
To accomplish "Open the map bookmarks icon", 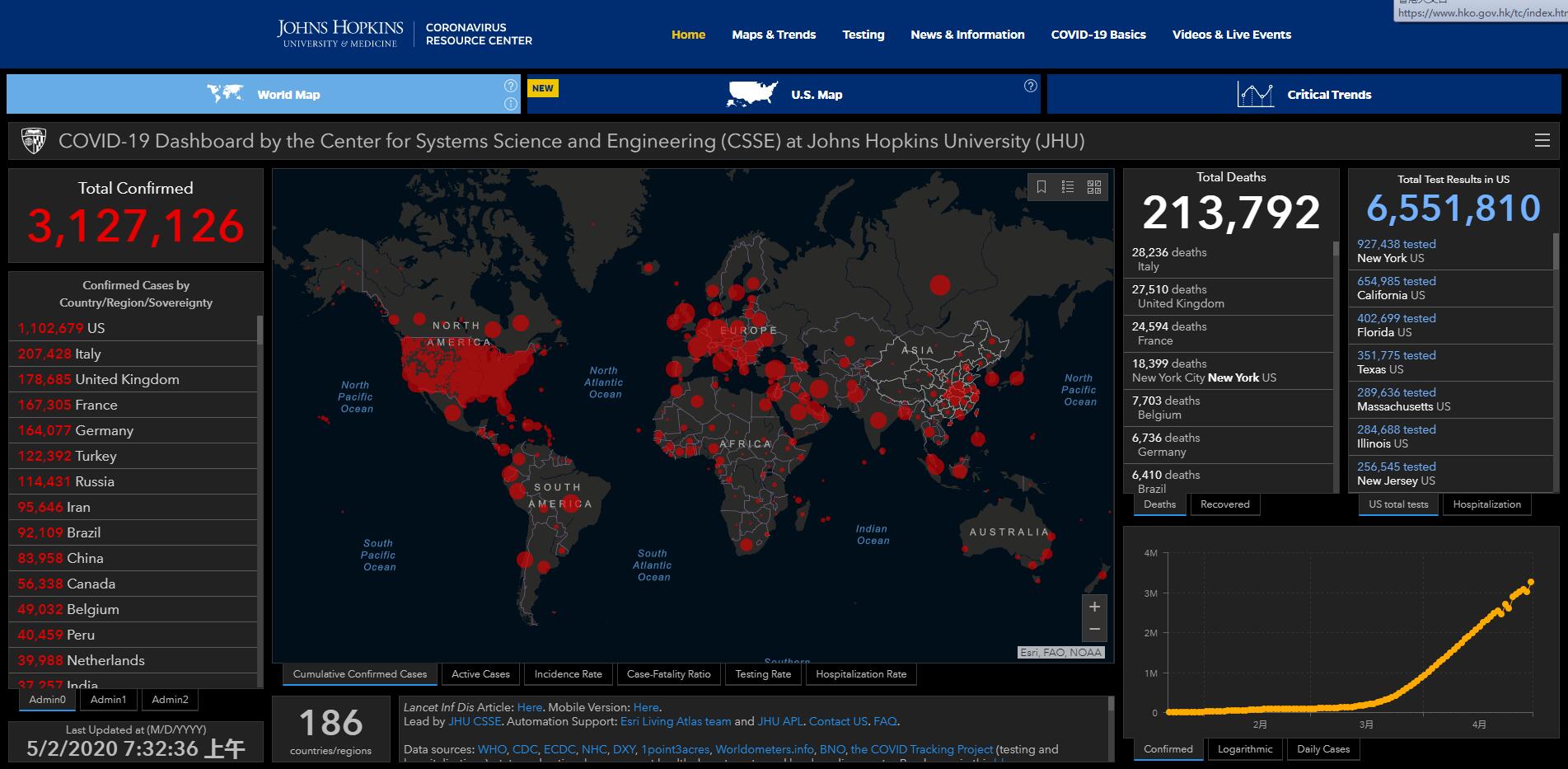I will [x=1041, y=187].
